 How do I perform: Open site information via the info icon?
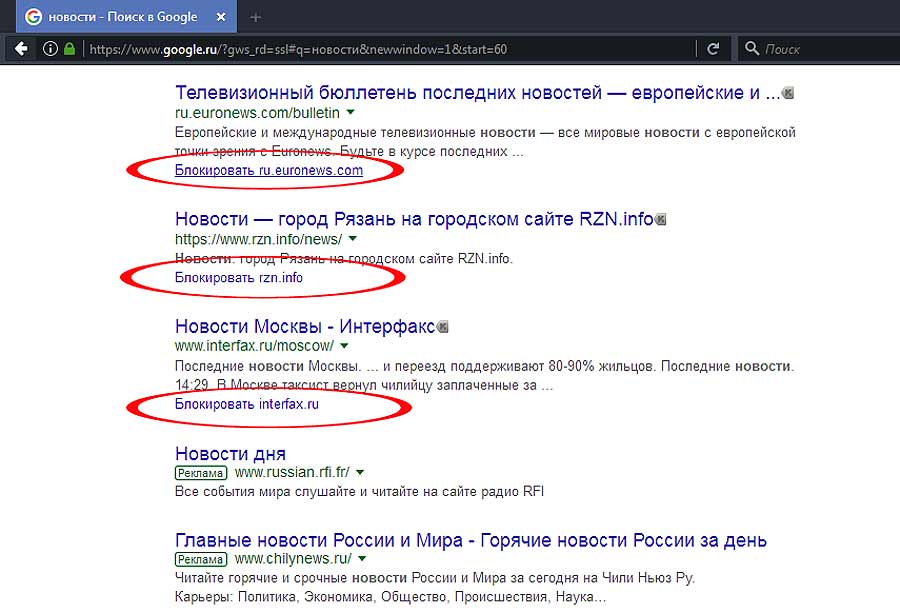tap(51, 49)
